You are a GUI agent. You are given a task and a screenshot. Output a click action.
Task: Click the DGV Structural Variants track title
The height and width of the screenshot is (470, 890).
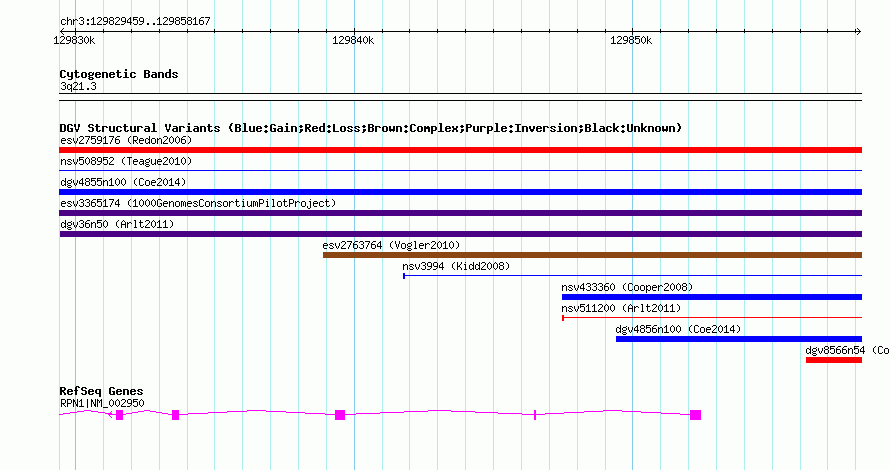[371, 128]
